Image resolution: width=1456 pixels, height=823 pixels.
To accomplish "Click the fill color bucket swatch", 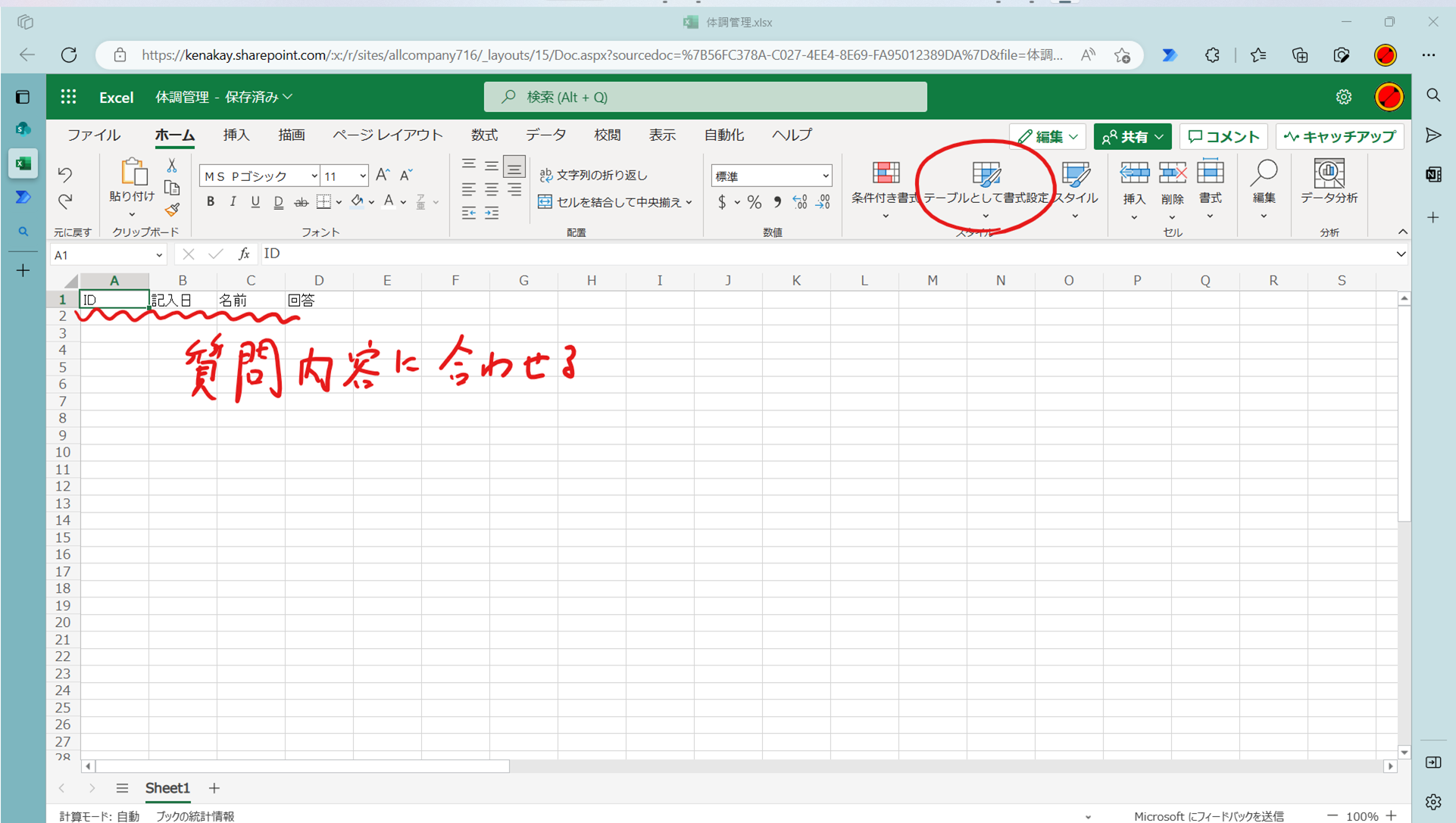I will point(357,201).
